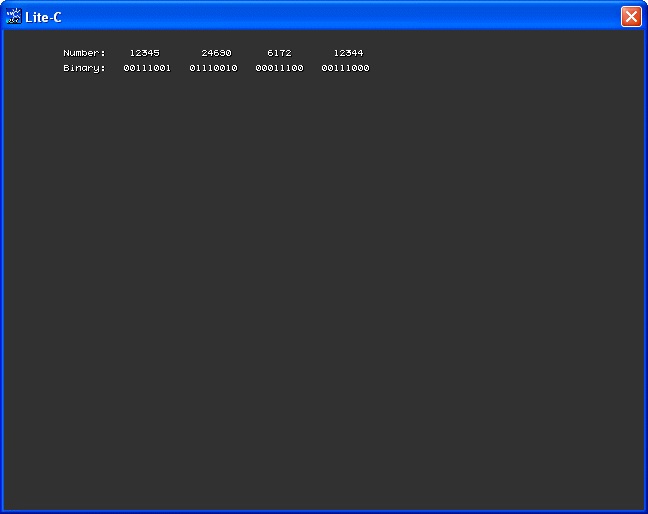Select the number 12344
The width and height of the screenshot is (648, 514).
pyautogui.click(x=348, y=53)
